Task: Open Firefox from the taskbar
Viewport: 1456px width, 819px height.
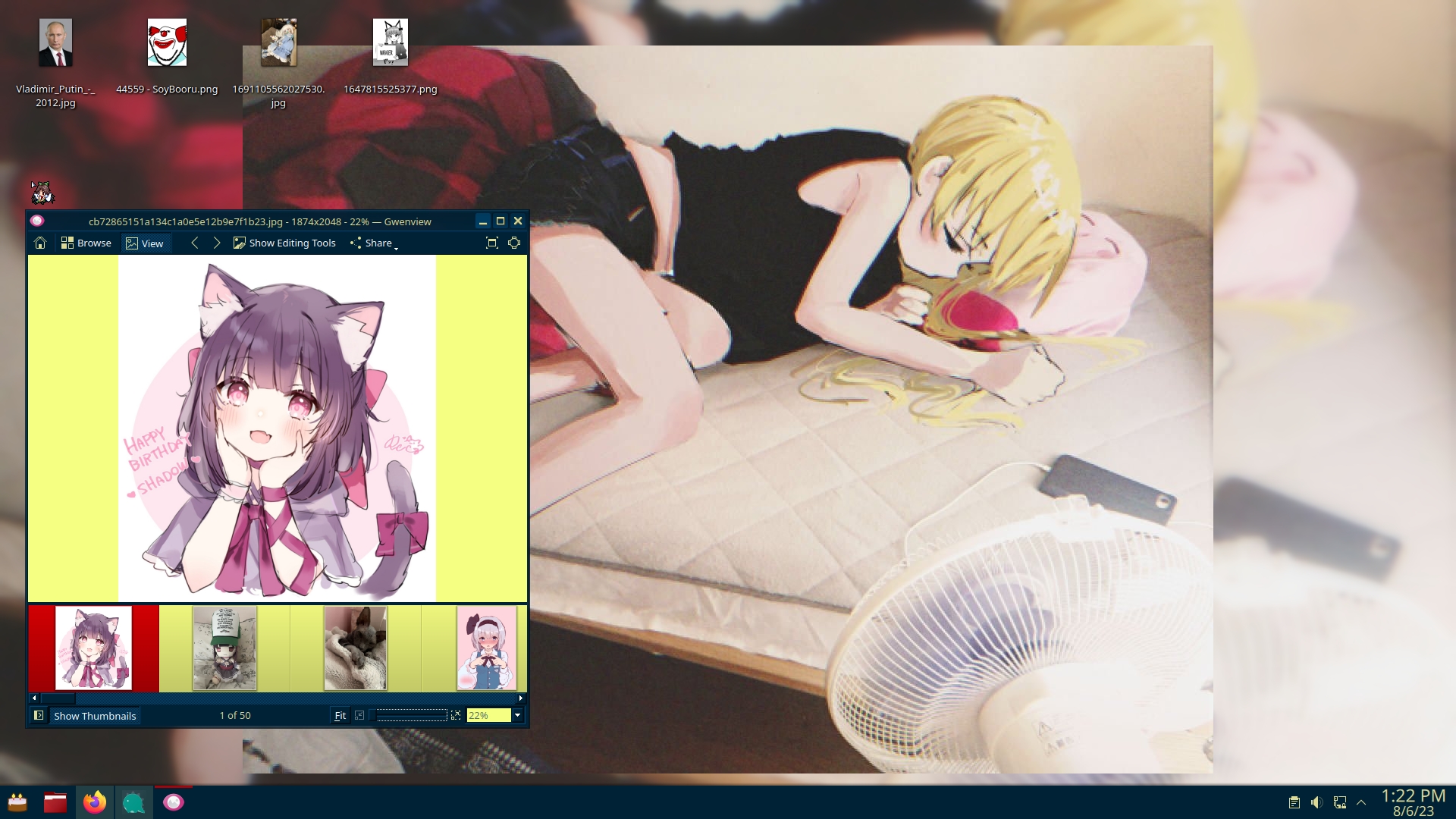Action: pyautogui.click(x=95, y=802)
